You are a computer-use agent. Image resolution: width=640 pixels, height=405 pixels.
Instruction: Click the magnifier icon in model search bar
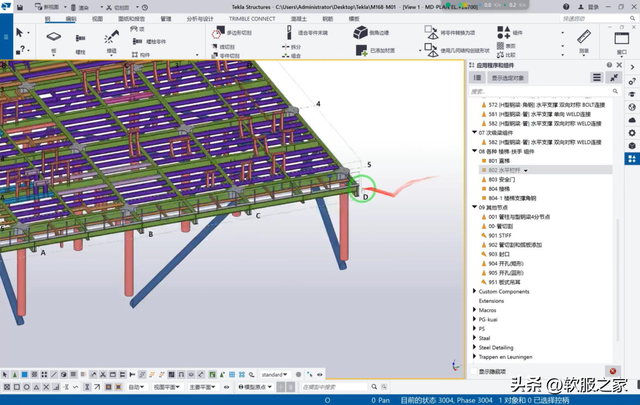point(374,387)
